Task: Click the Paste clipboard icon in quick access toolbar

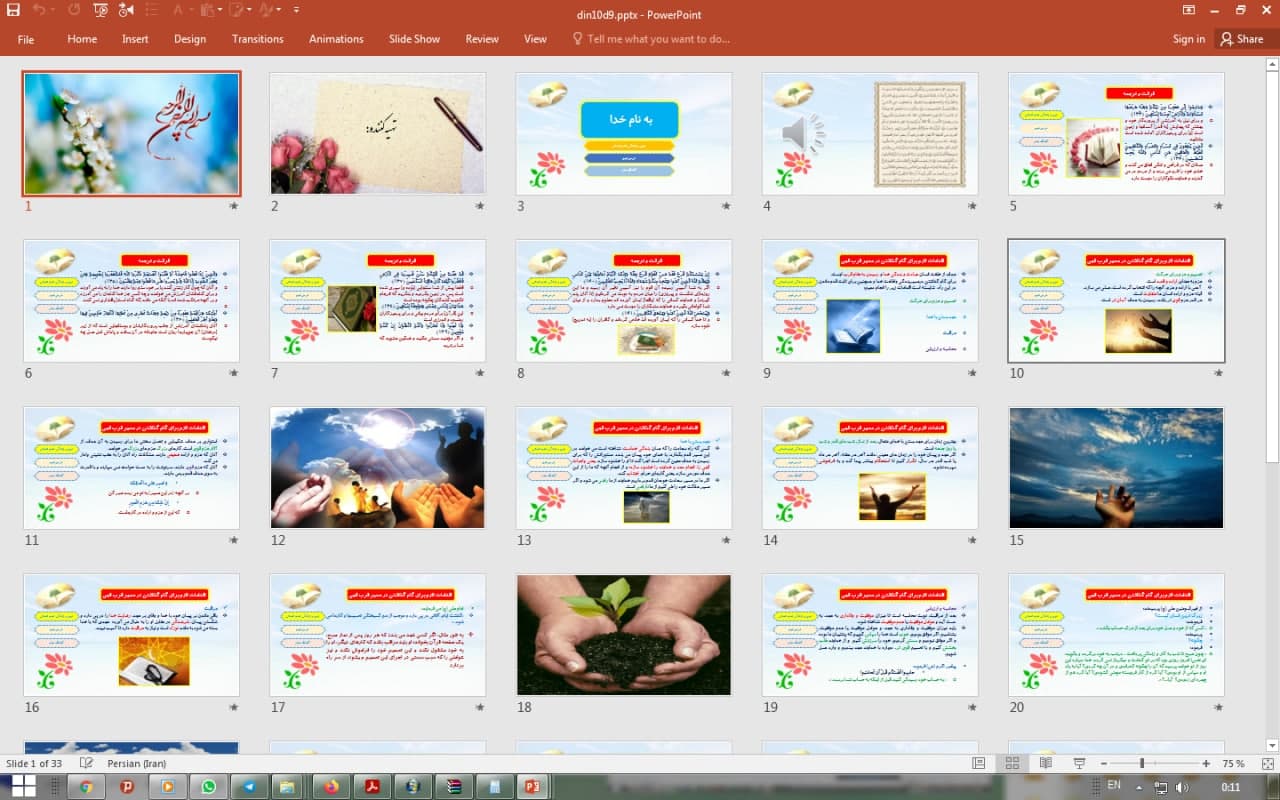Action: coord(207,10)
